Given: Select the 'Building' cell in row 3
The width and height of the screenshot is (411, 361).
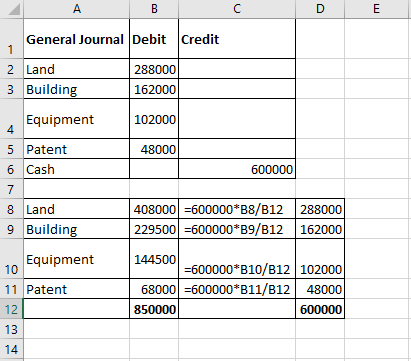Looking at the screenshot, I should [x=77, y=89].
